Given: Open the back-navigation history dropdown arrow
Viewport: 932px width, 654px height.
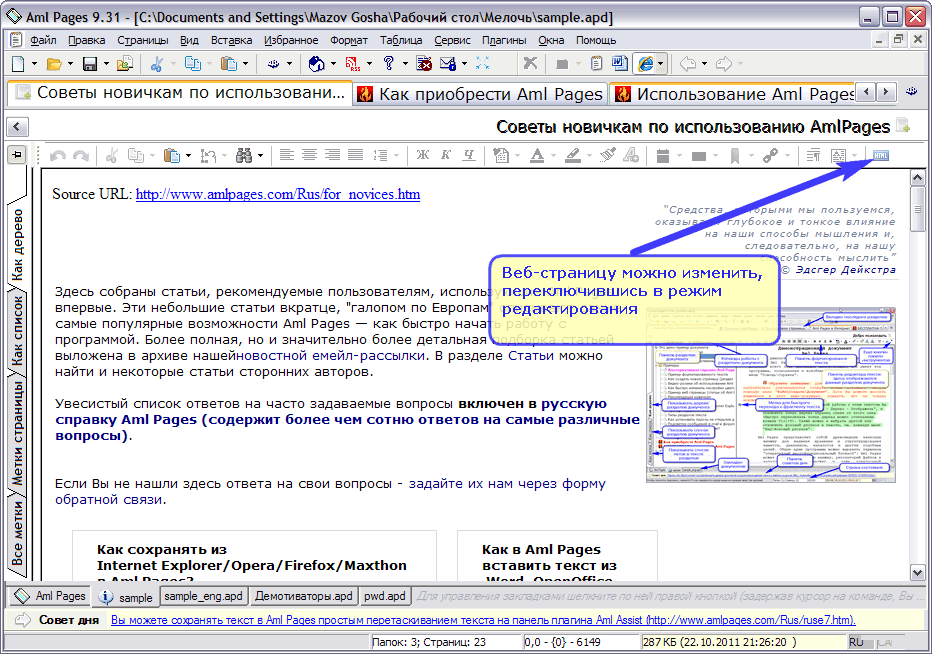Looking at the screenshot, I should 704,64.
